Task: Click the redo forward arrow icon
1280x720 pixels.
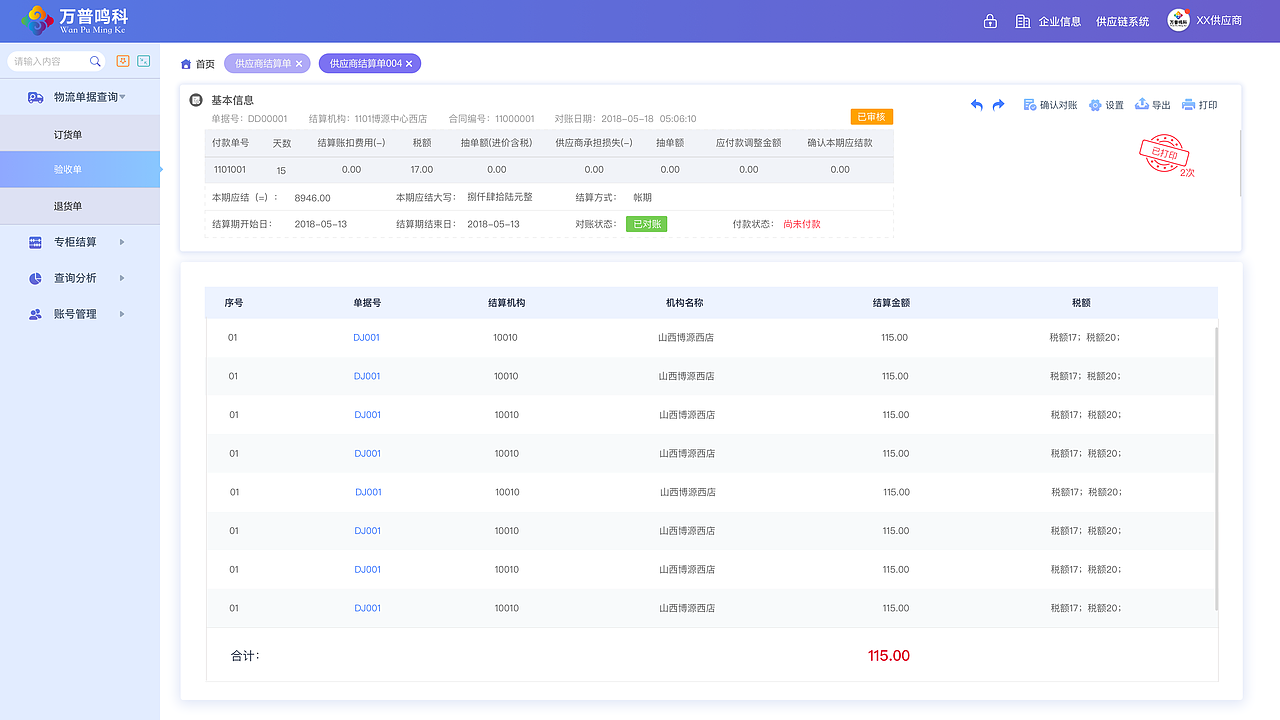Action: [x=998, y=105]
